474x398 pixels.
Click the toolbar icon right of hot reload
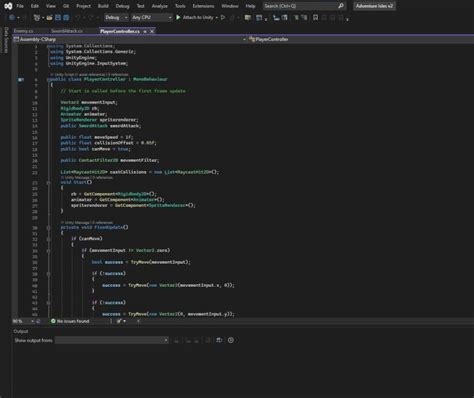coord(247,17)
